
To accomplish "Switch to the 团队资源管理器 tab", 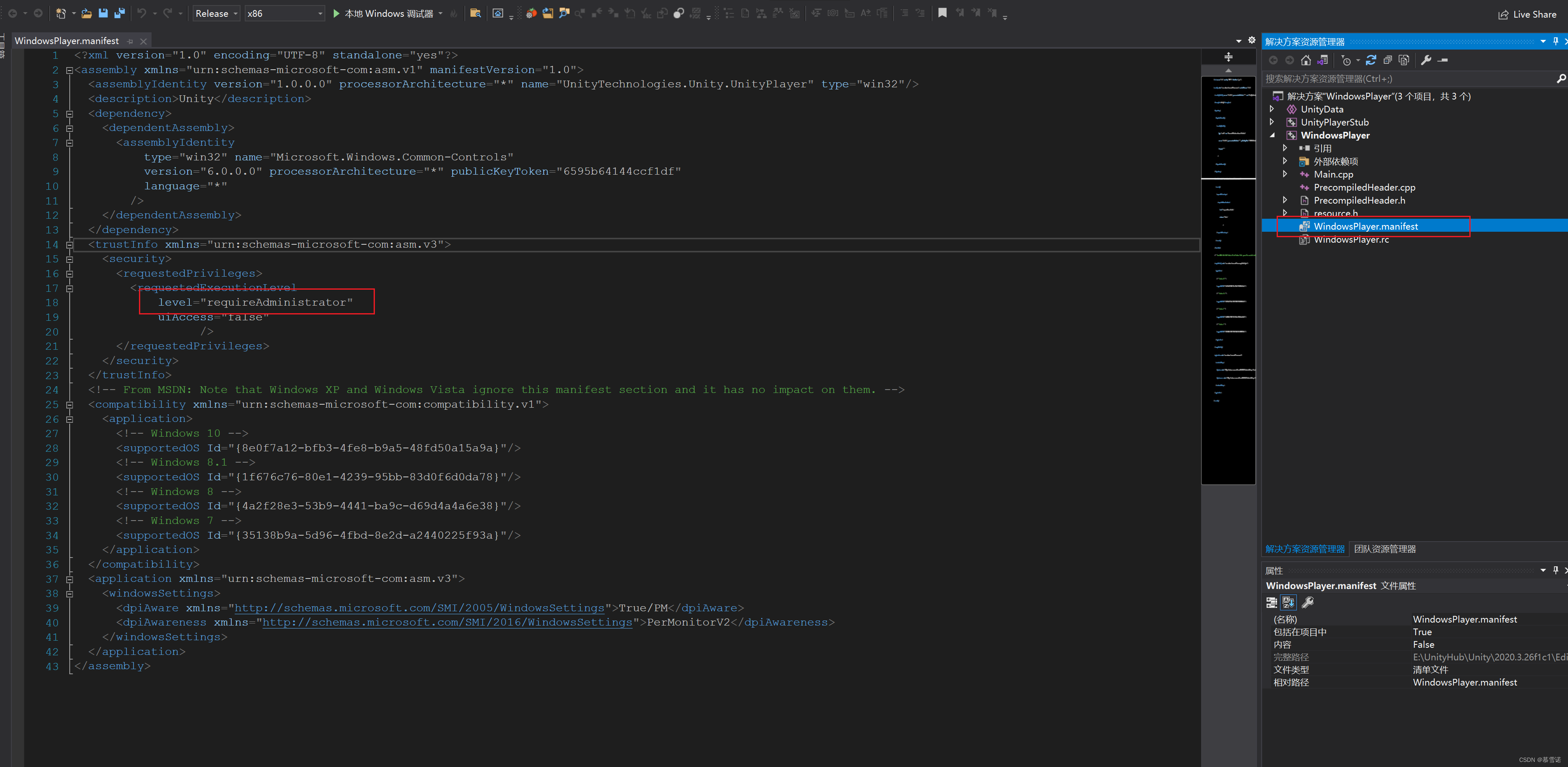I will [1386, 549].
